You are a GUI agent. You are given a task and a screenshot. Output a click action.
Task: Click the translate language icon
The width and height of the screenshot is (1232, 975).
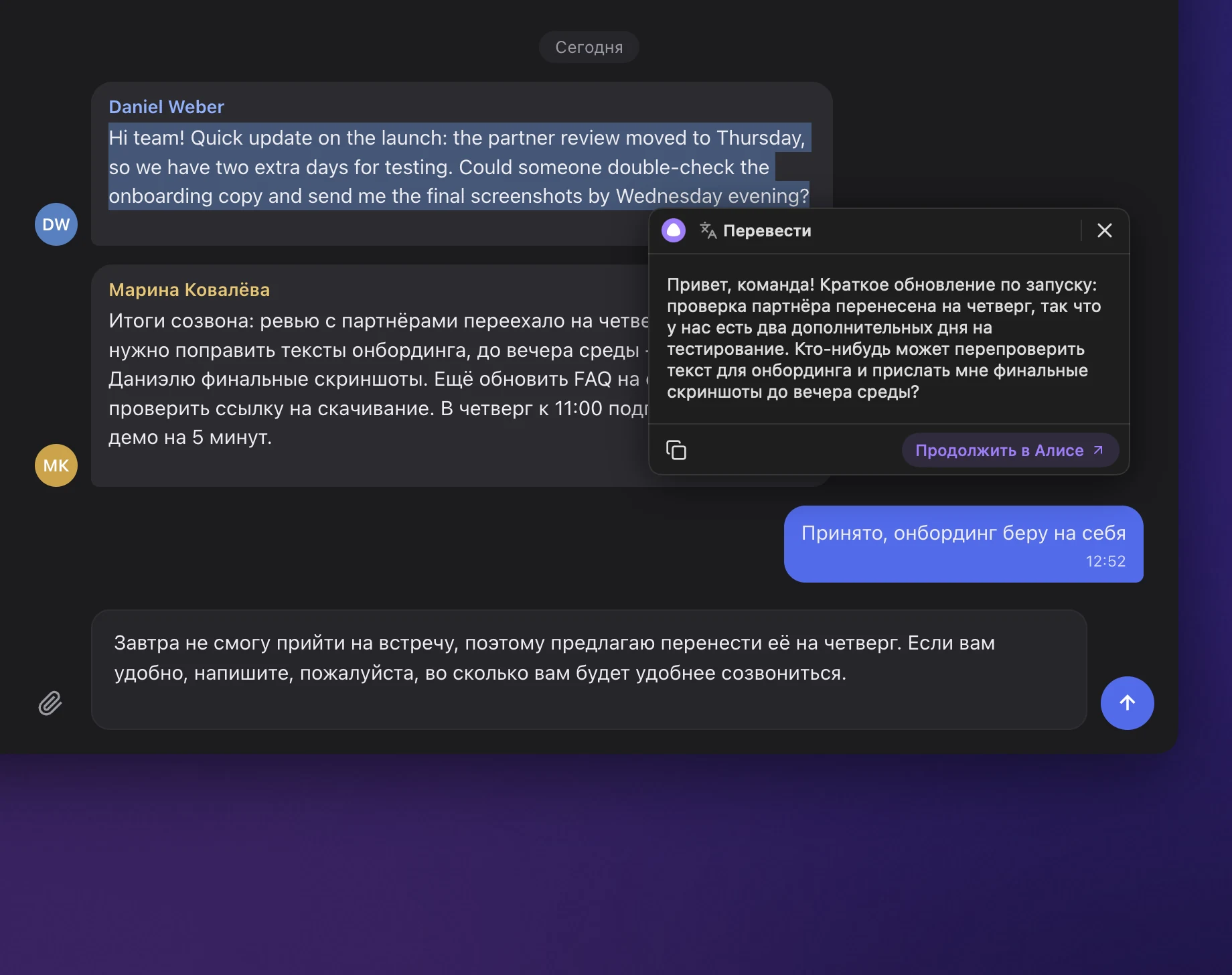point(708,230)
